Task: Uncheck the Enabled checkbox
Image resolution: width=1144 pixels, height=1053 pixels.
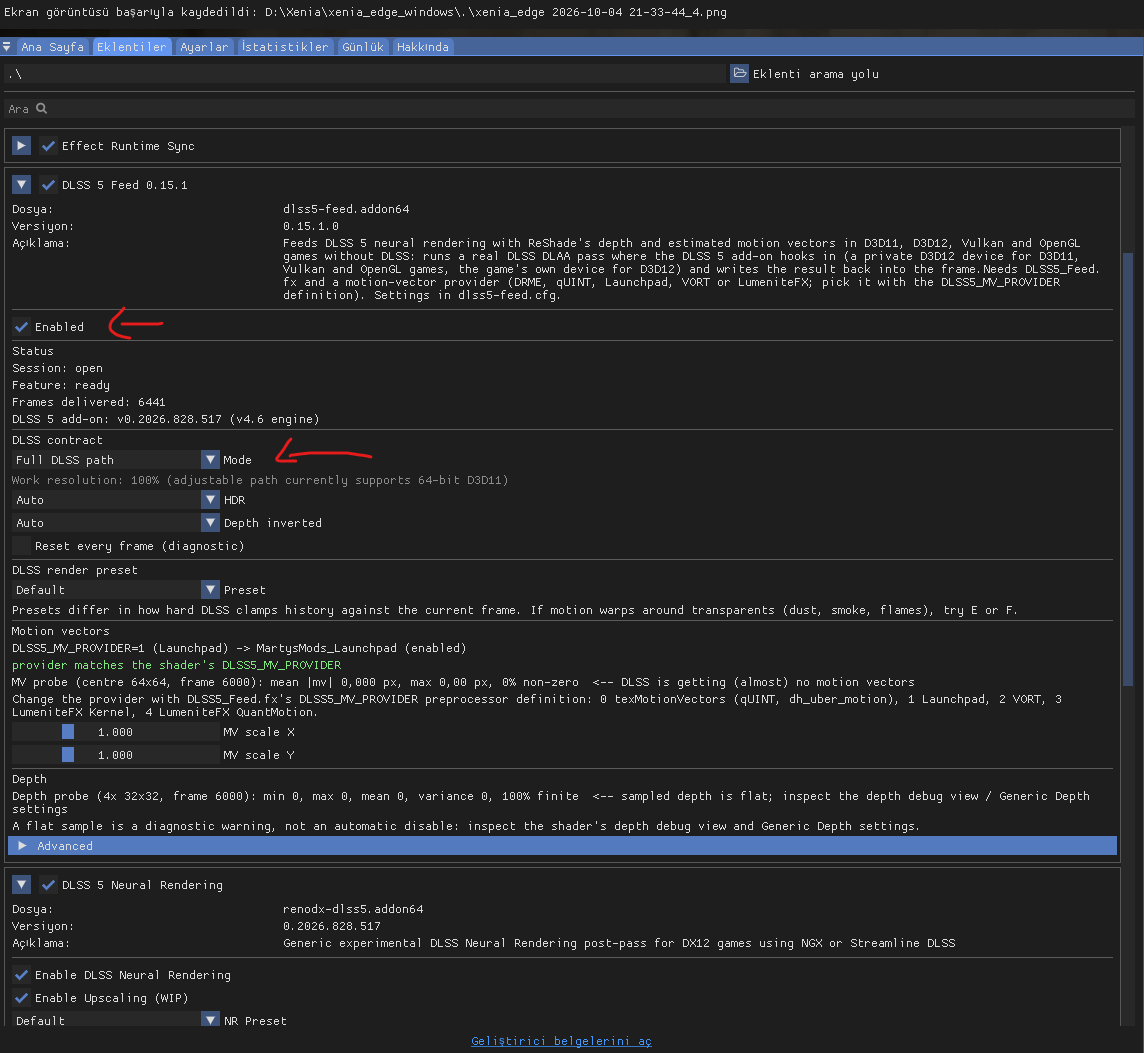Action: 21,327
